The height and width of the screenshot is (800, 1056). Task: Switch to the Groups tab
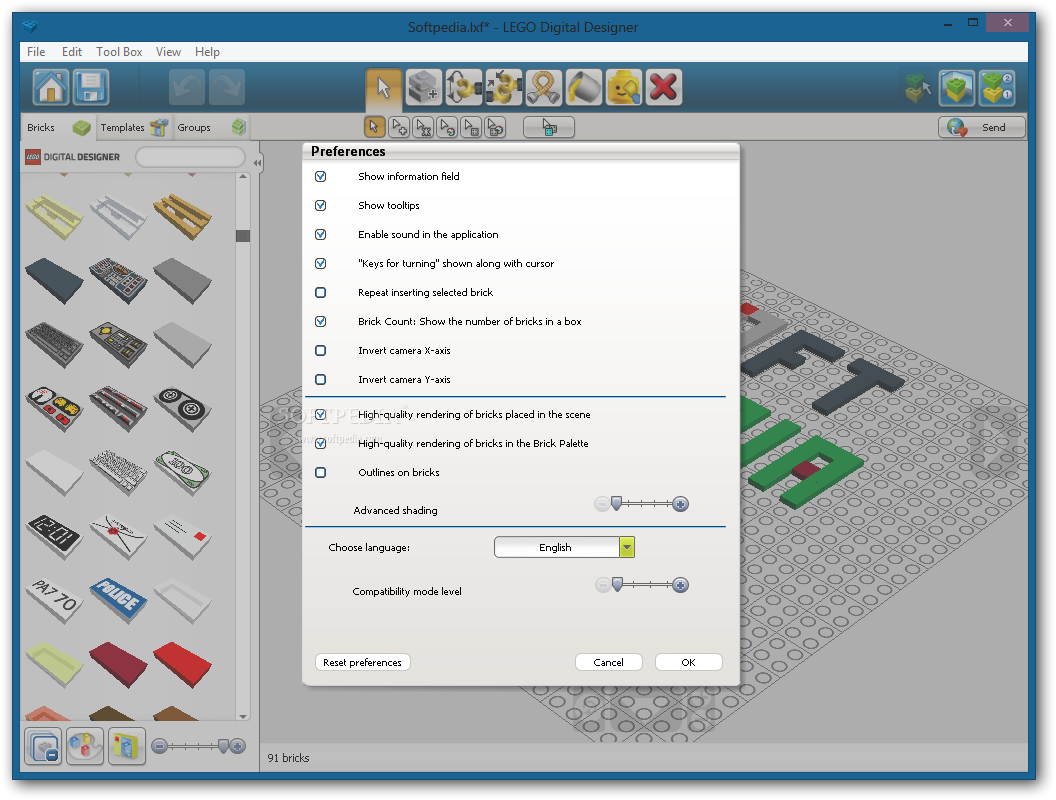pyautogui.click(x=210, y=127)
